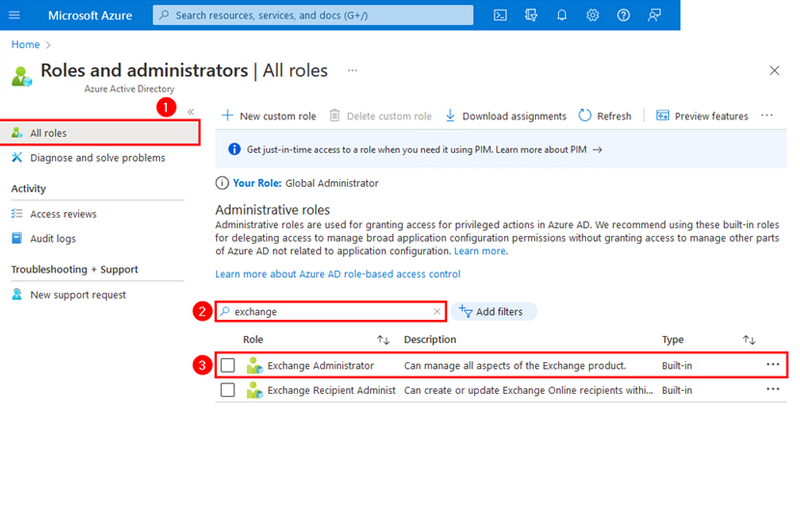Click Add filters
Viewport: 800px width, 520px height.
tap(493, 311)
